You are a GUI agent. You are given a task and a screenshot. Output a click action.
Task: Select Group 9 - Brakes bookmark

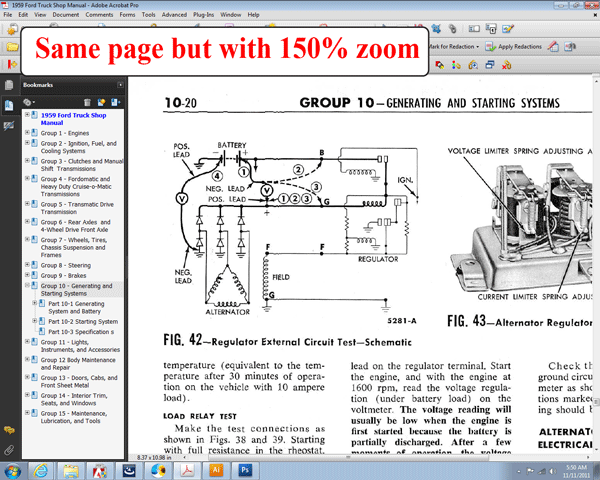(64, 276)
